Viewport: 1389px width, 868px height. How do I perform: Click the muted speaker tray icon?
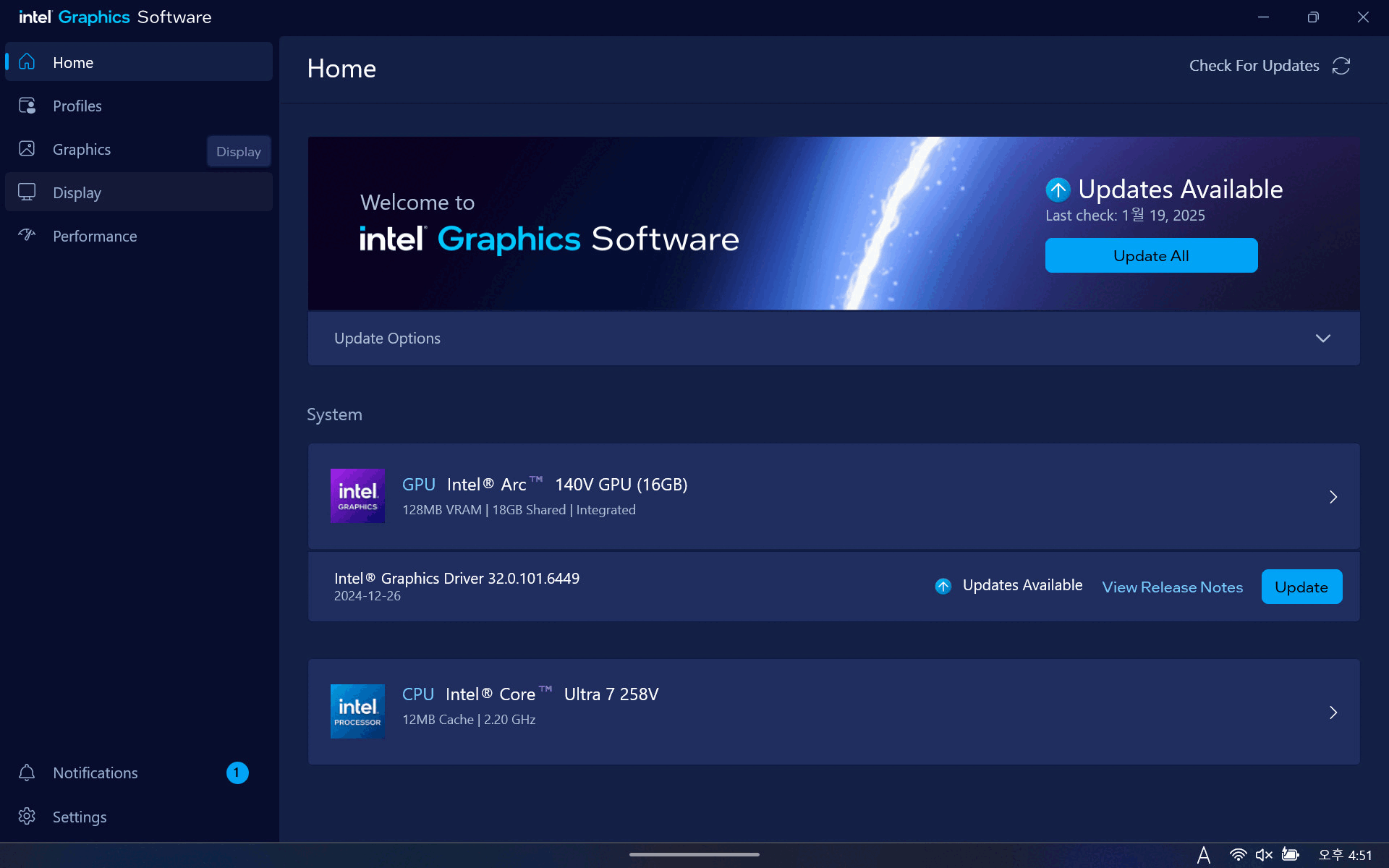click(1264, 855)
